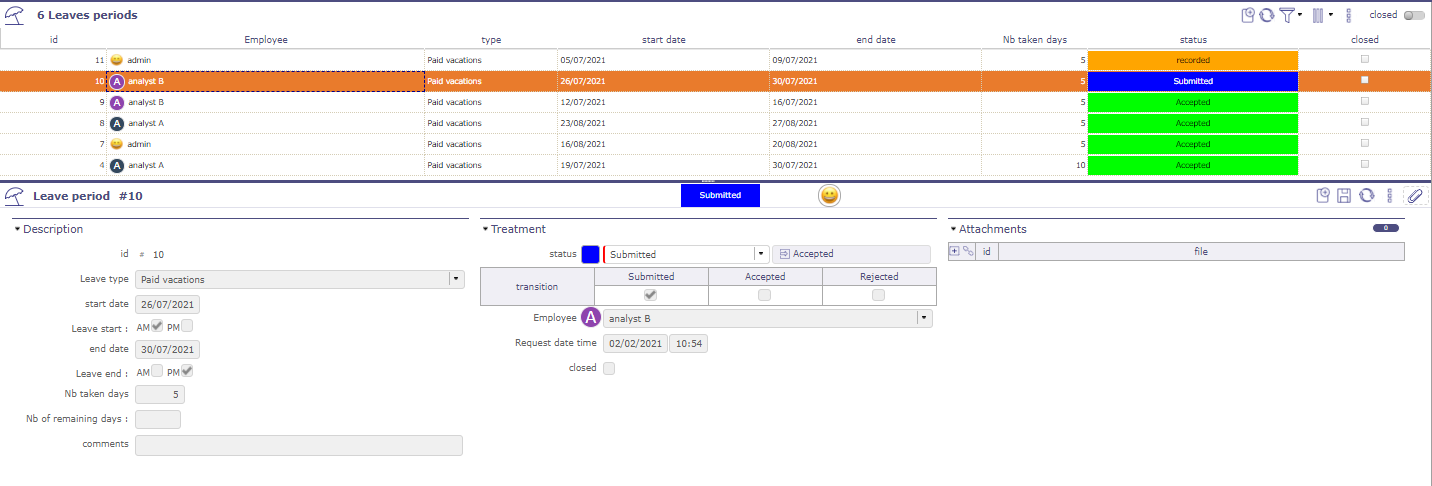Viewport: 1432px width, 486px height.
Task: Click the blue status color swatch
Action: (590, 254)
